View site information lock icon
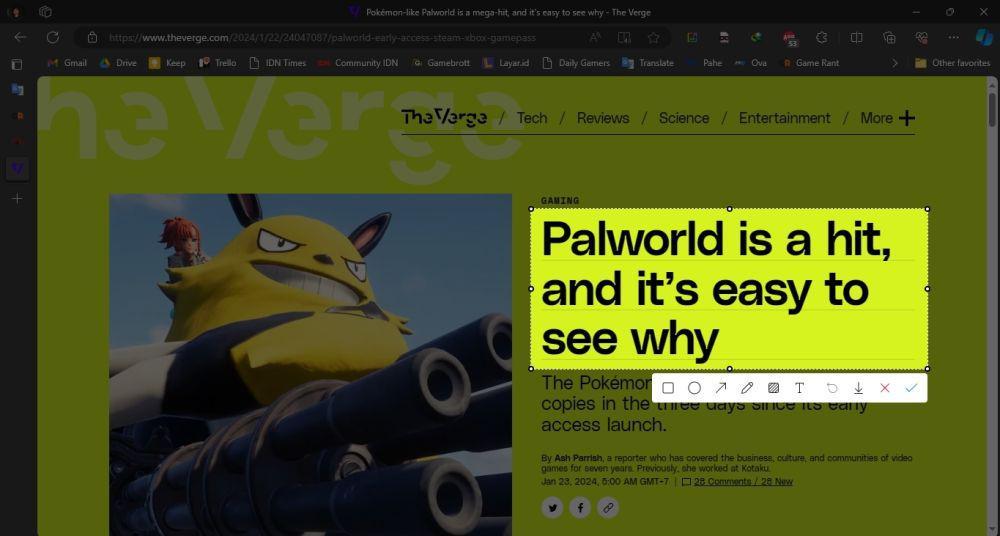This screenshot has height=536, width=1000. pyautogui.click(x=92, y=38)
